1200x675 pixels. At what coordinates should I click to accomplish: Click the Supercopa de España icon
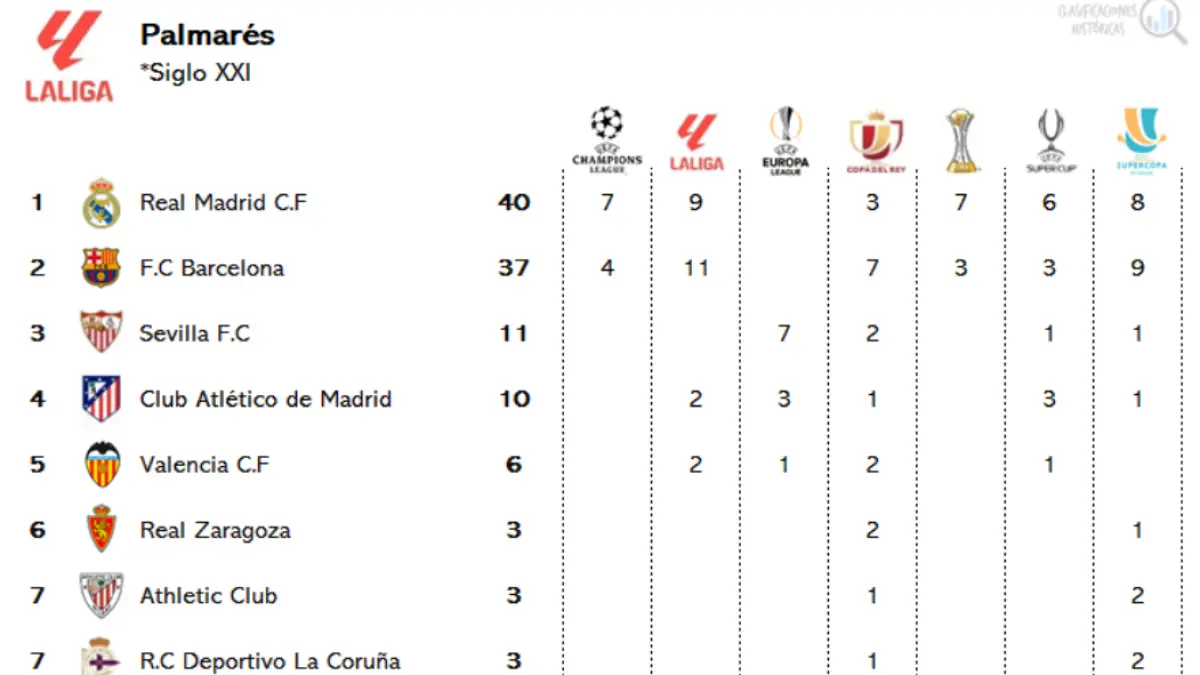(1137, 141)
